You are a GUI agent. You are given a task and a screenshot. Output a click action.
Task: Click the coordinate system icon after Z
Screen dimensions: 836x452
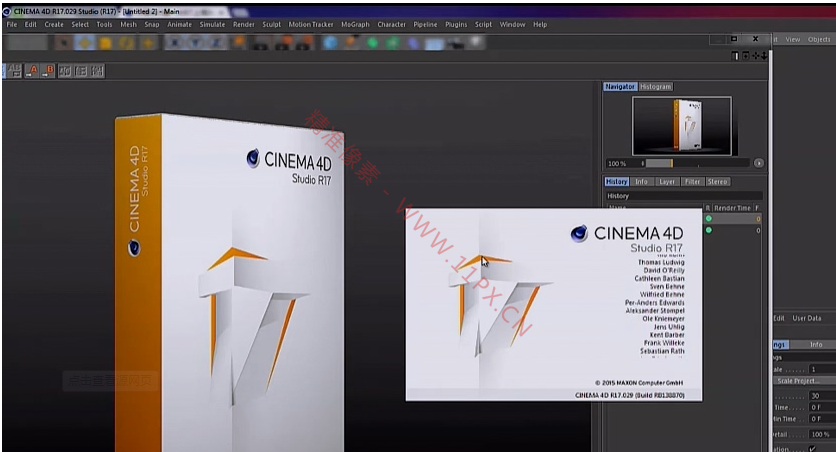pos(239,43)
